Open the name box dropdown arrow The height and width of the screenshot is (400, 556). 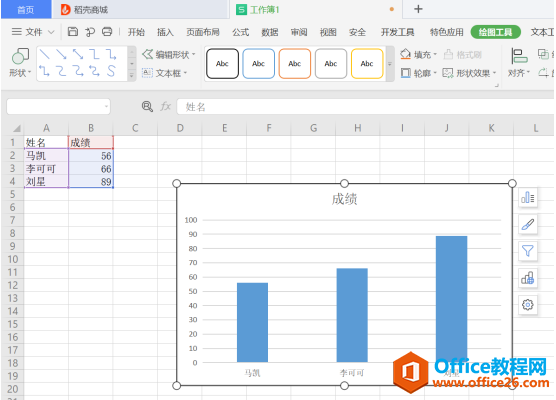[106, 106]
